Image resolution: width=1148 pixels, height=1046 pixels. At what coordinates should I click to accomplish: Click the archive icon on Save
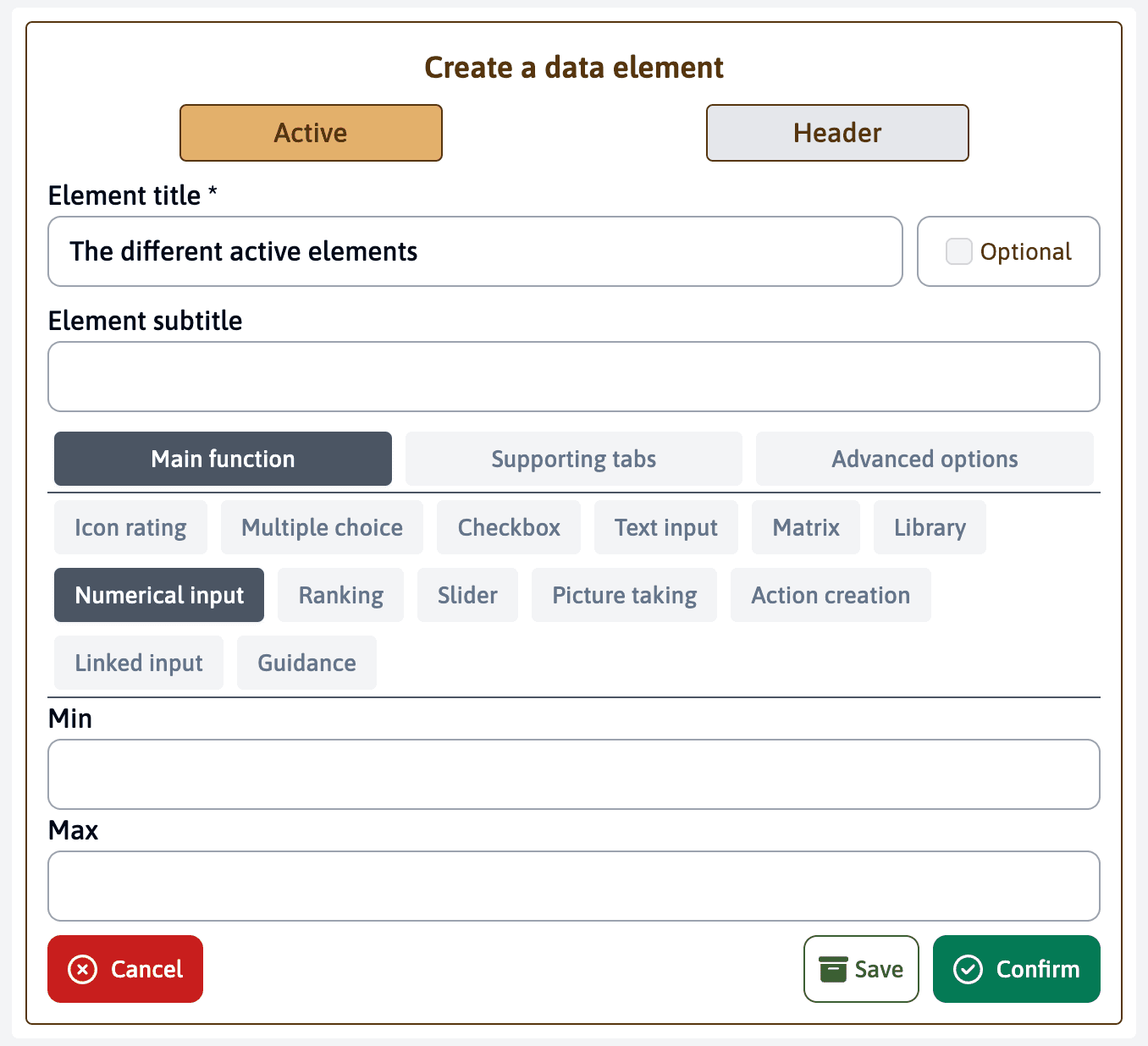pos(833,969)
